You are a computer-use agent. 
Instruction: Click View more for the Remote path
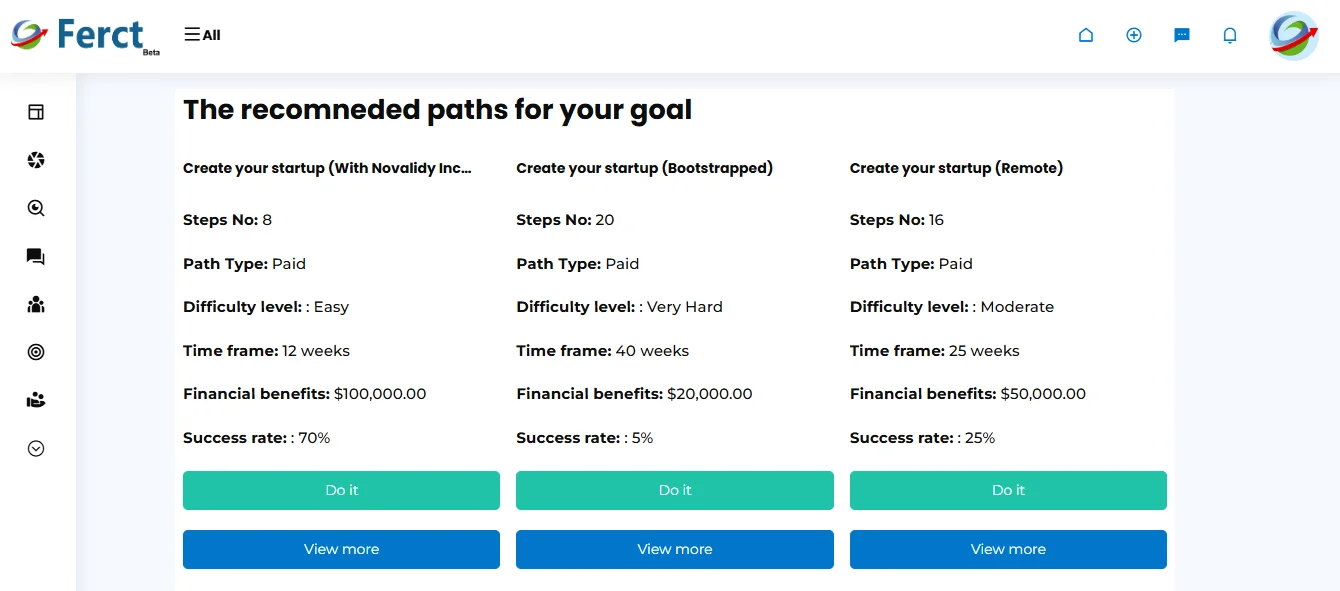point(1008,549)
